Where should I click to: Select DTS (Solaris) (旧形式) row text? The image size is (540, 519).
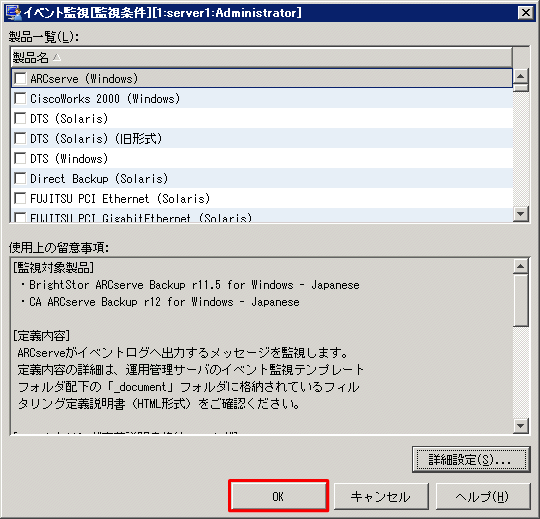point(96,139)
